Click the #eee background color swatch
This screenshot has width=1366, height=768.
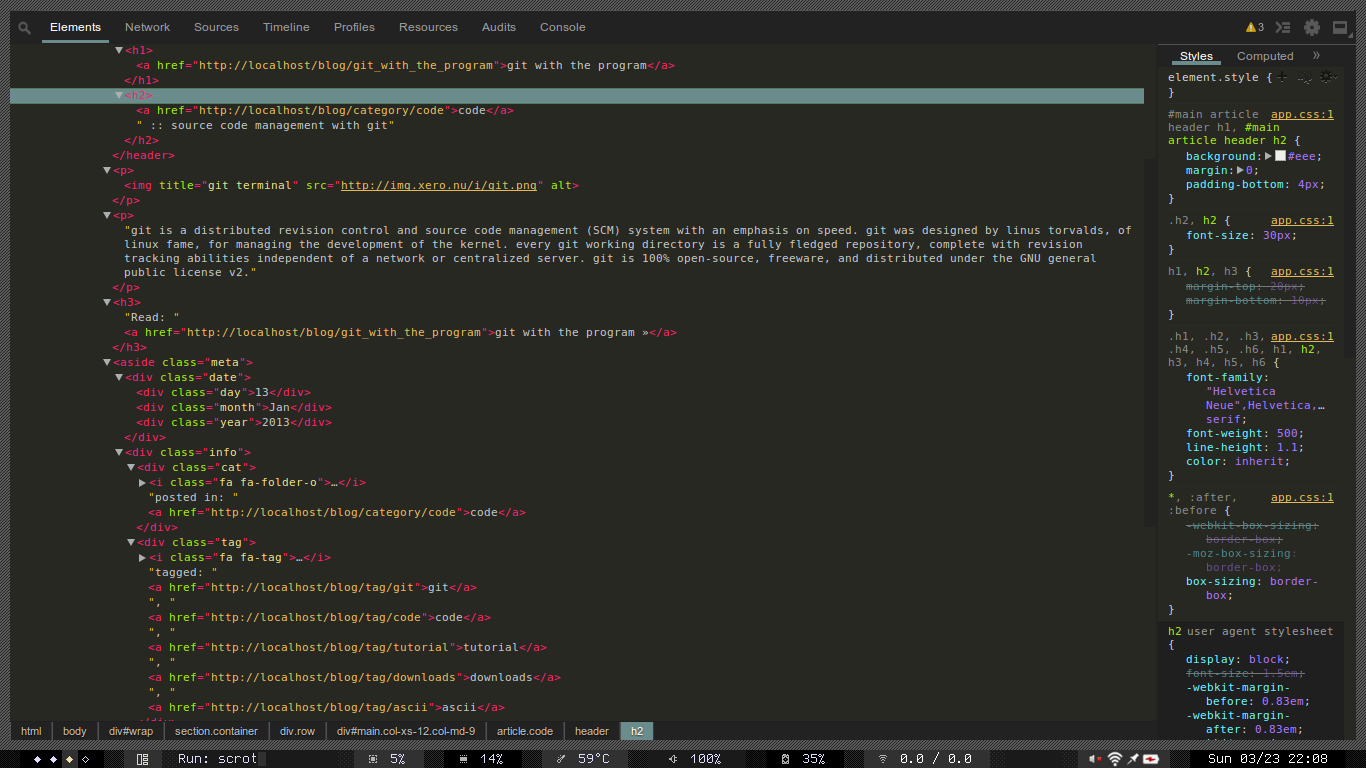[1280, 156]
